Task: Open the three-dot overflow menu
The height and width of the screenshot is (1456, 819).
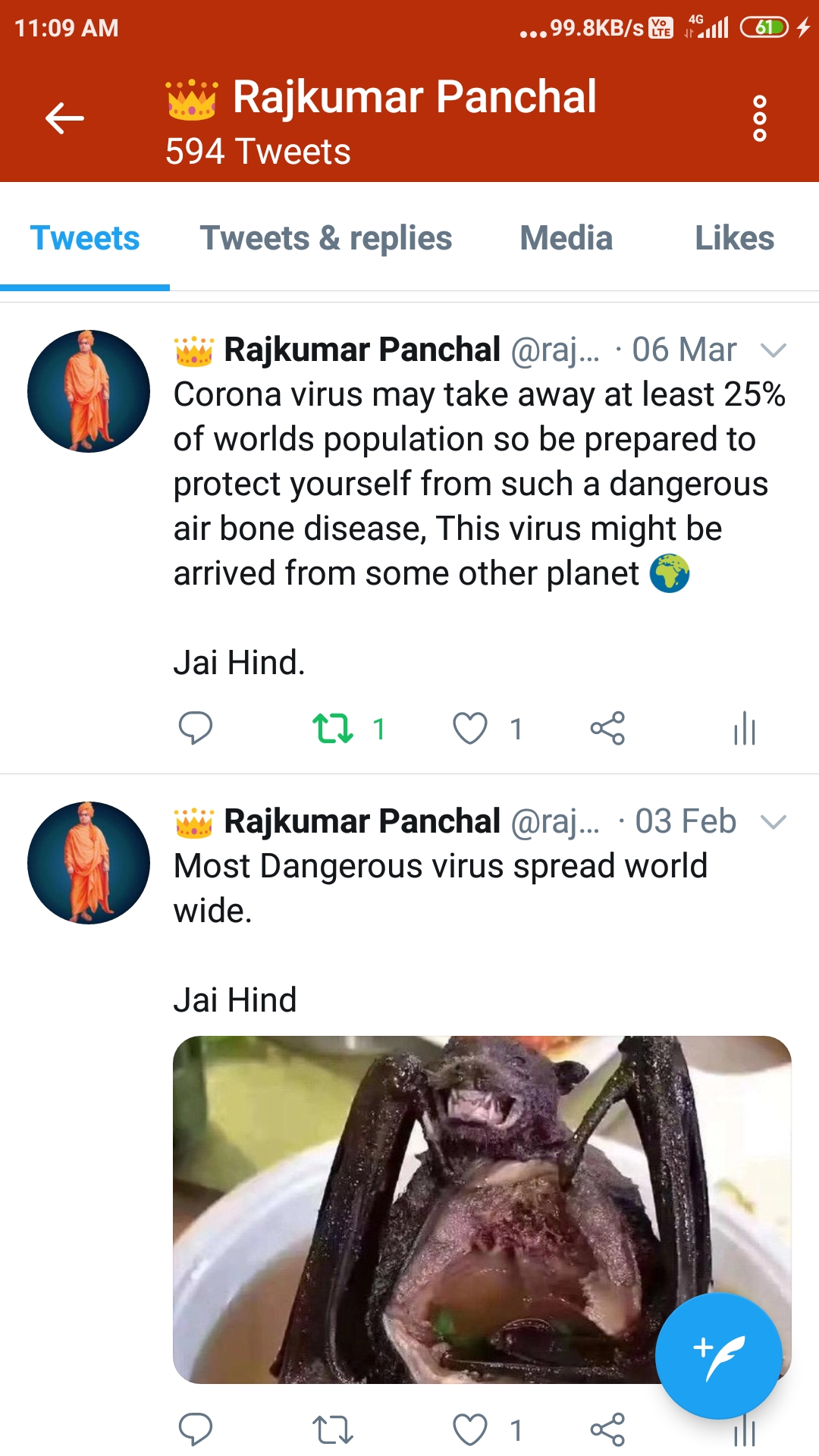Action: tap(759, 118)
